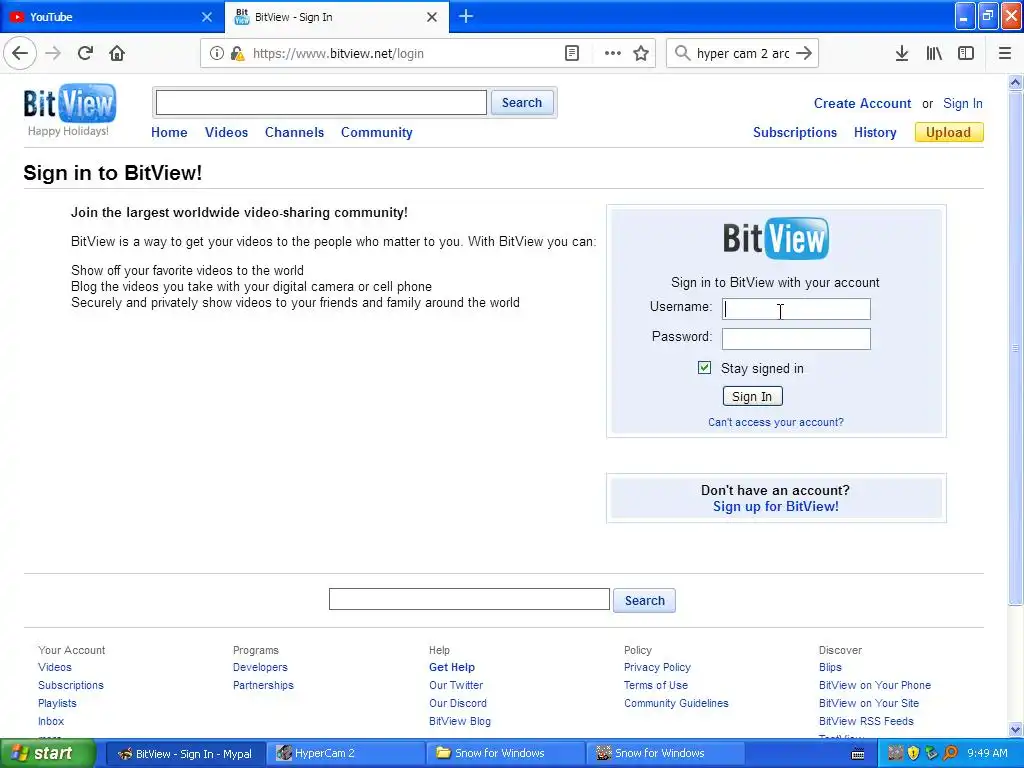
Task: Click the address bar URL
Action: tap(338, 54)
